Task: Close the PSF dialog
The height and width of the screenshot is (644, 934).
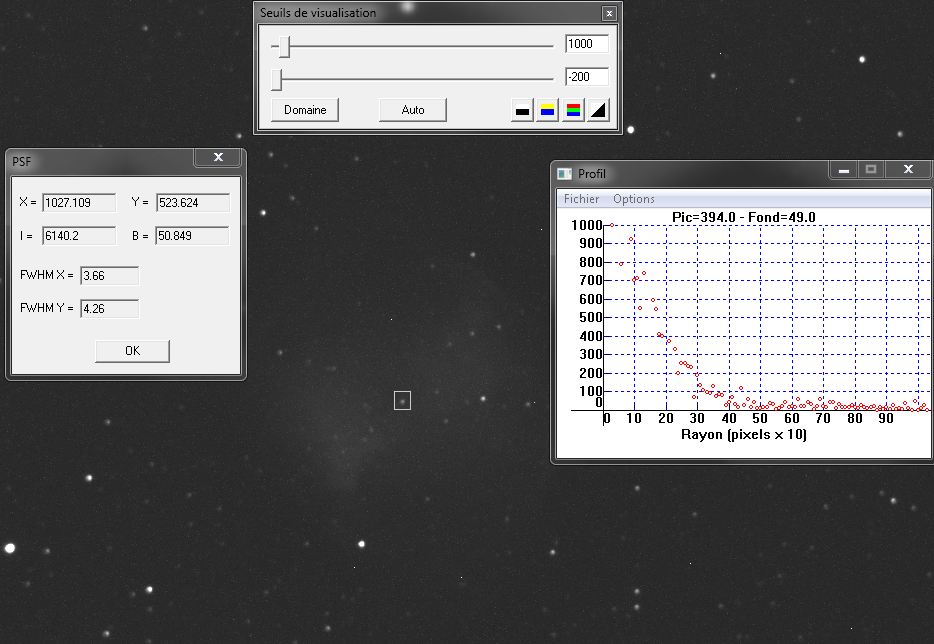Action: (x=218, y=157)
